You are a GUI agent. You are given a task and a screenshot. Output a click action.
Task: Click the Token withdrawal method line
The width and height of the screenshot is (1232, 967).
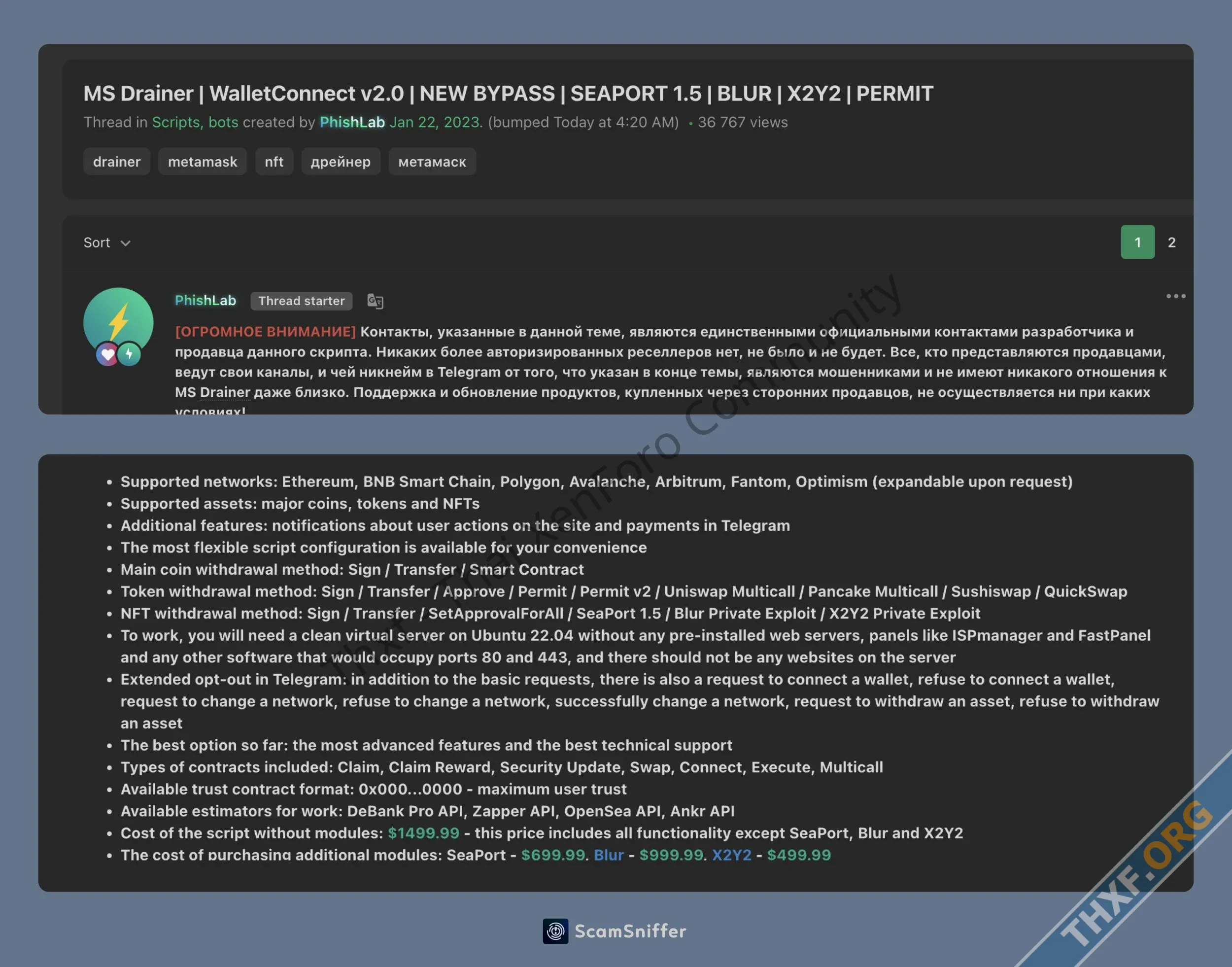tap(624, 591)
